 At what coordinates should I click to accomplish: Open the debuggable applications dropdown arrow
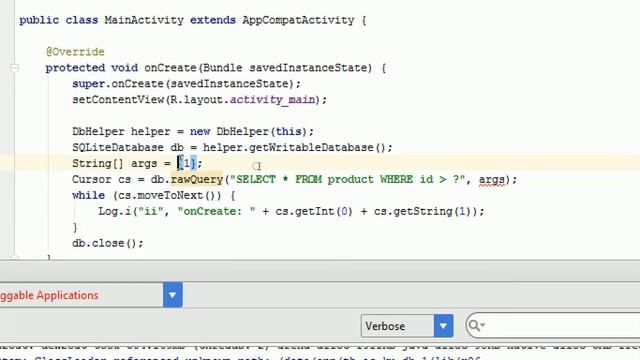pos(172,295)
